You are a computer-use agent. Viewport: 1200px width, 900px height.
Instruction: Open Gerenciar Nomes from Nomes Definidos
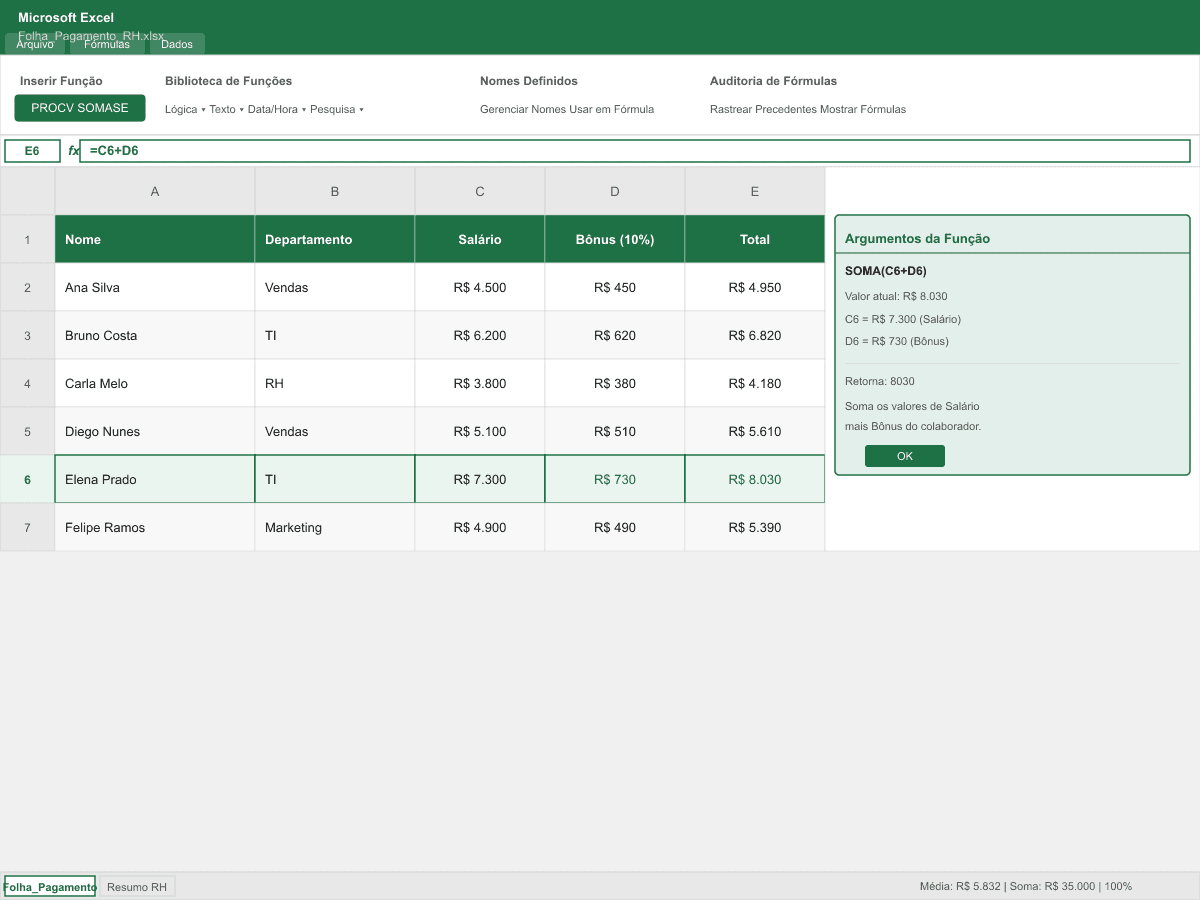click(x=521, y=109)
